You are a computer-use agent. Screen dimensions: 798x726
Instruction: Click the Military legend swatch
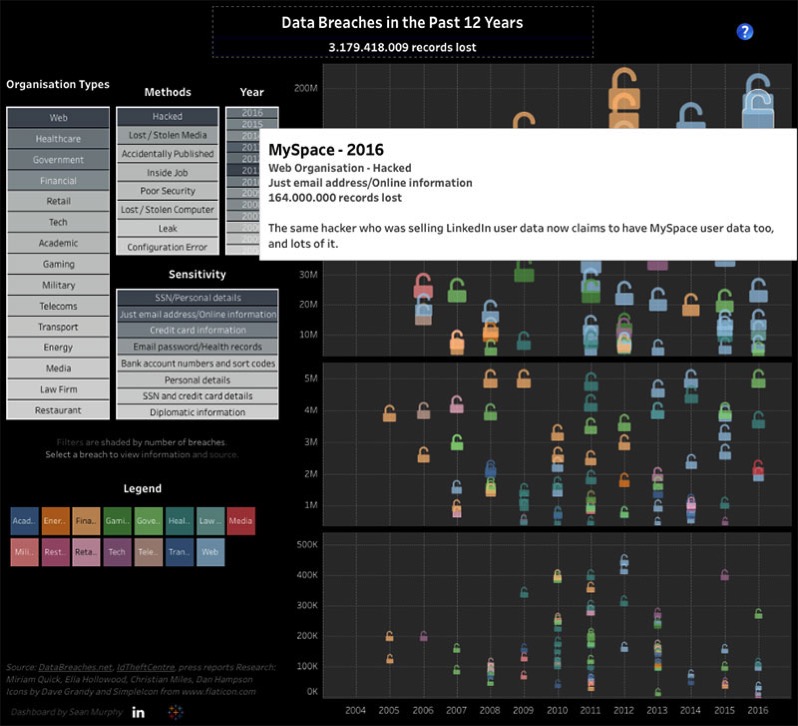pos(24,552)
